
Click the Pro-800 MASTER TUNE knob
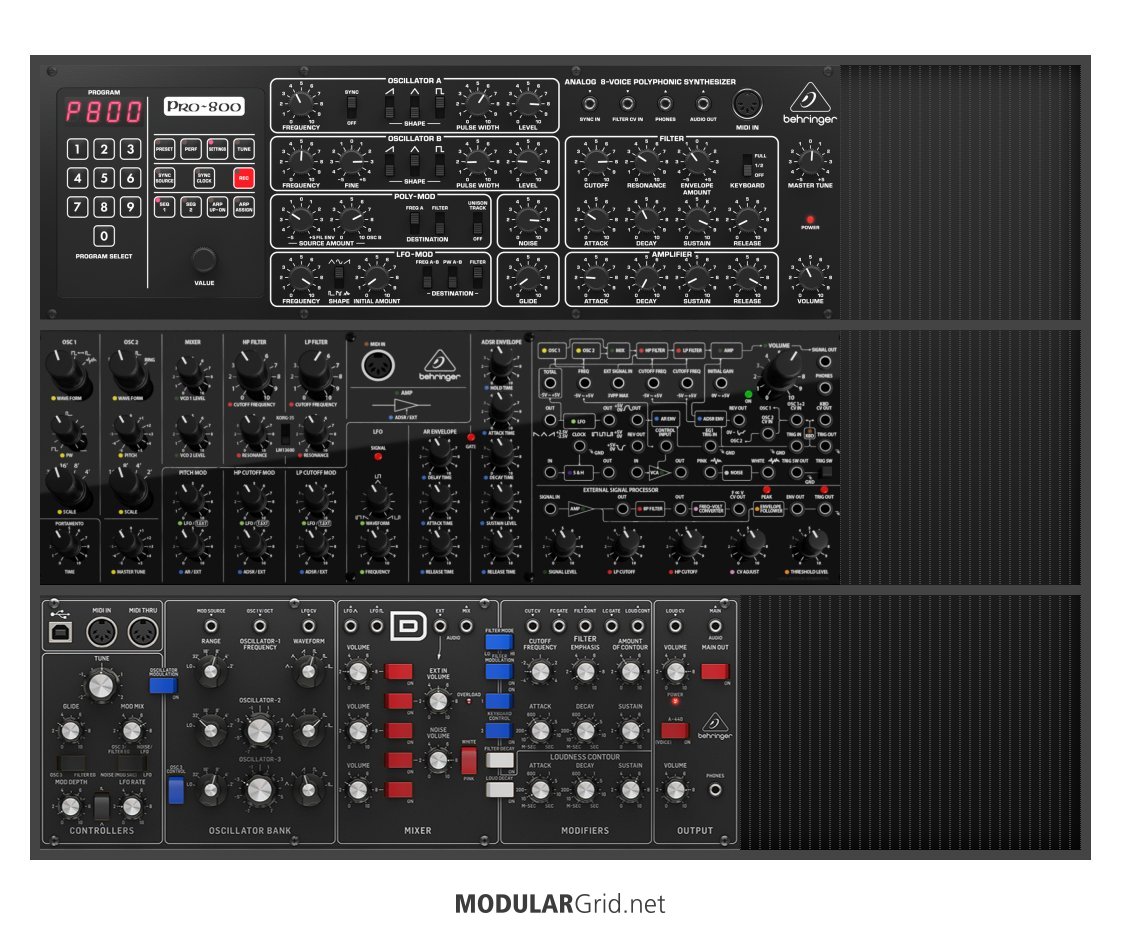click(810, 162)
